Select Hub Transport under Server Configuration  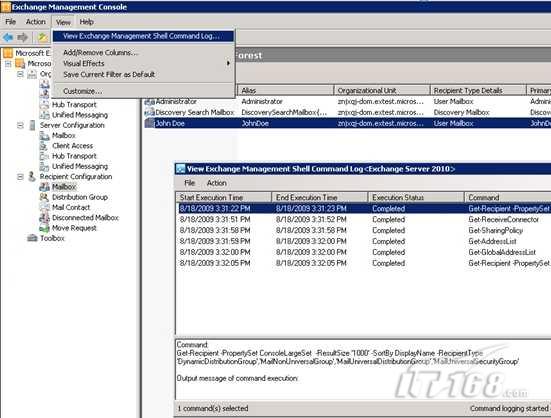point(74,156)
